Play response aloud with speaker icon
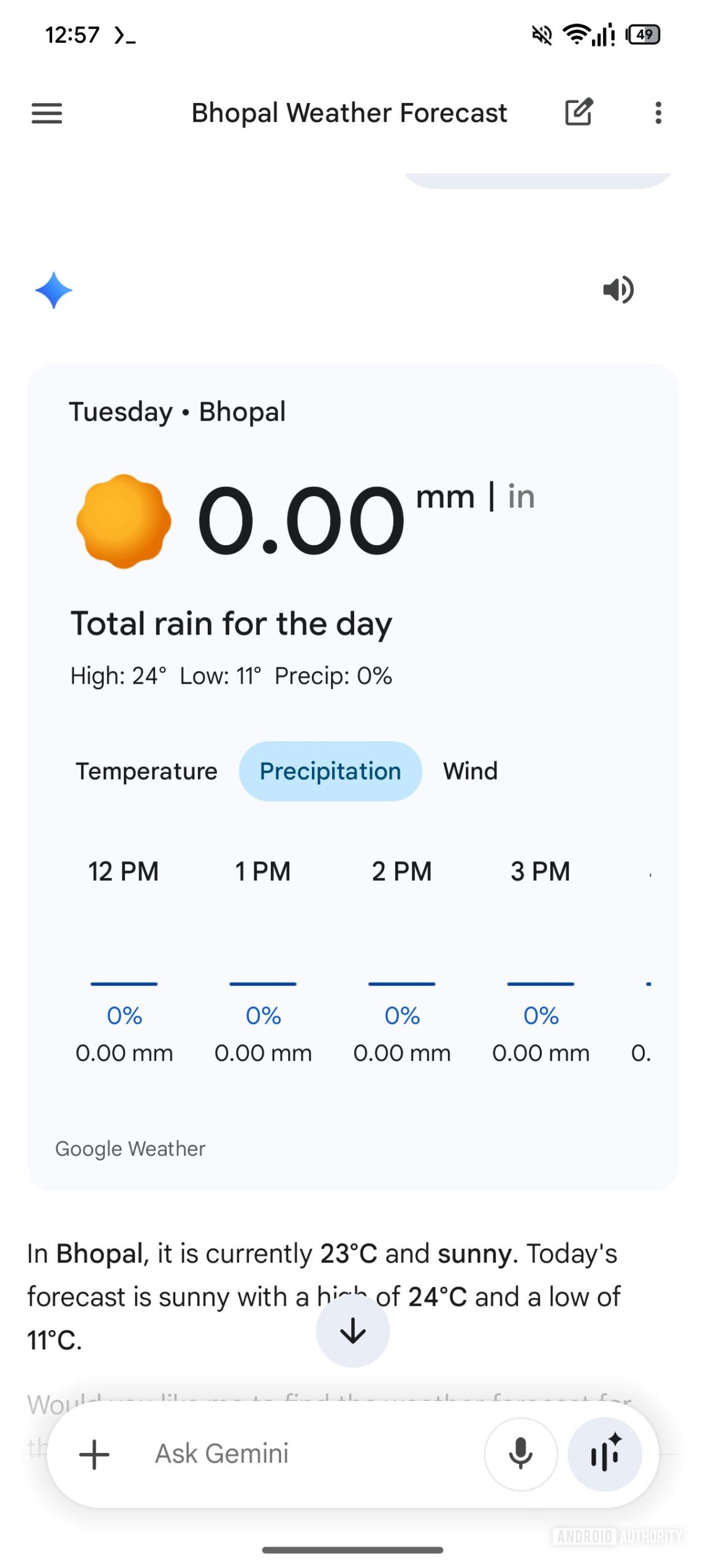 (618, 290)
